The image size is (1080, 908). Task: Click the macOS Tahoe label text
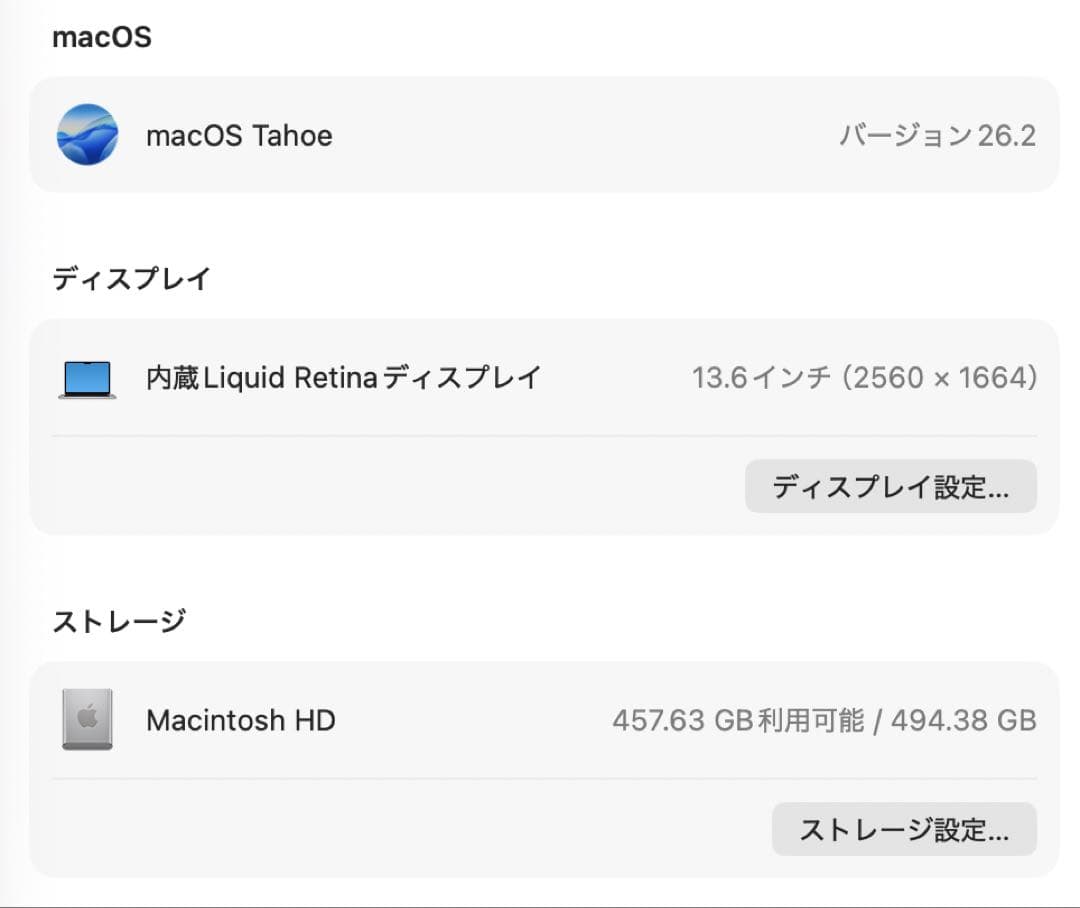tap(240, 135)
